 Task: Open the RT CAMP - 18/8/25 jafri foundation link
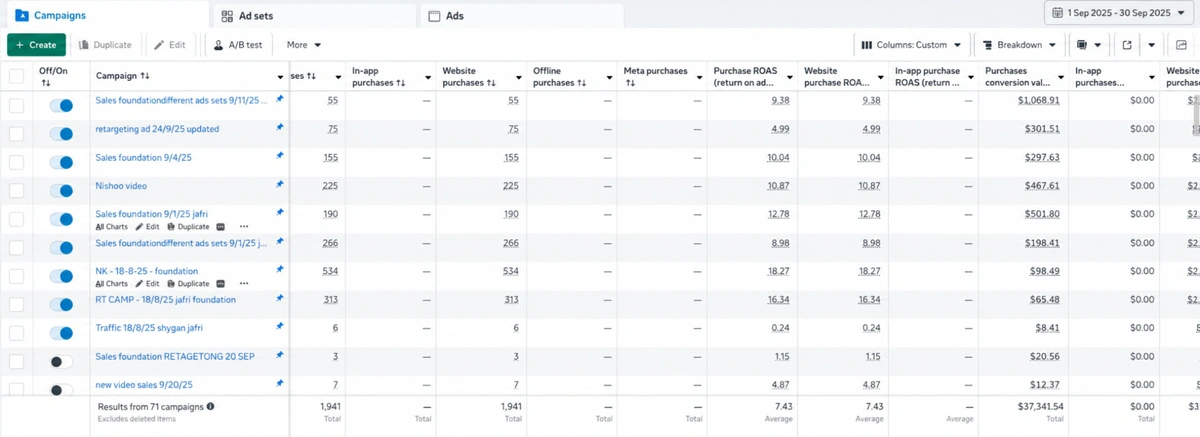(x=165, y=299)
